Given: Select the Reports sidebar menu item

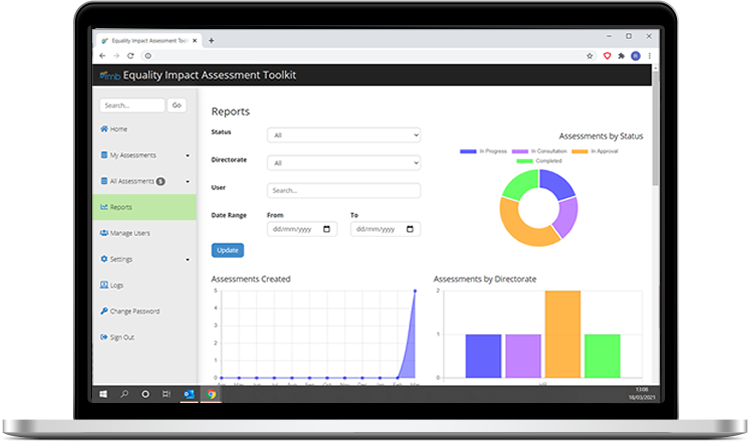Looking at the screenshot, I should (x=121, y=207).
